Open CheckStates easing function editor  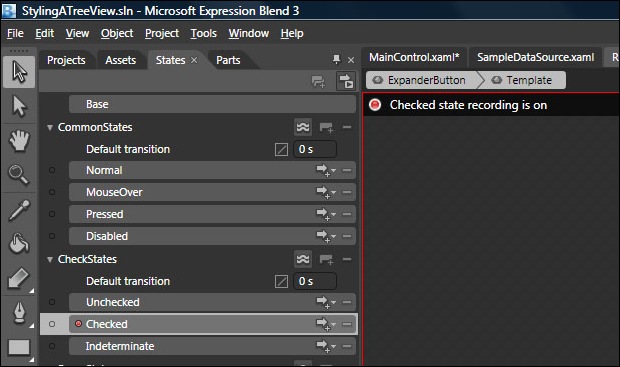pos(303,259)
